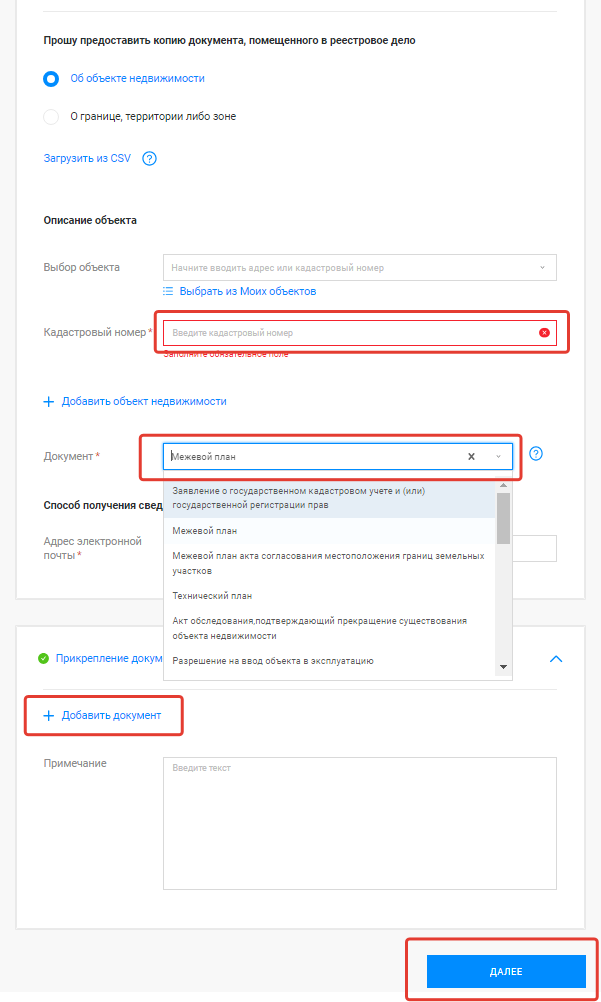Open the 'Выбор объекта' combo box
601x1002 pixels.
(359, 268)
